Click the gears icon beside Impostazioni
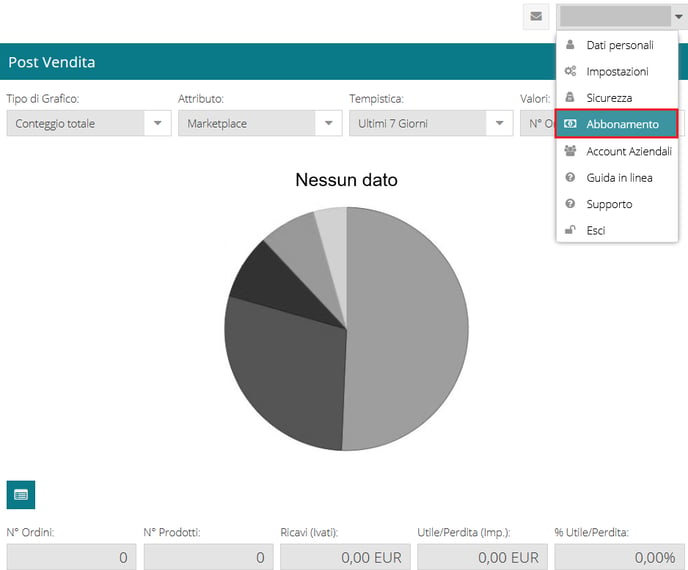Screen dimensions: 688x570 [570, 71]
